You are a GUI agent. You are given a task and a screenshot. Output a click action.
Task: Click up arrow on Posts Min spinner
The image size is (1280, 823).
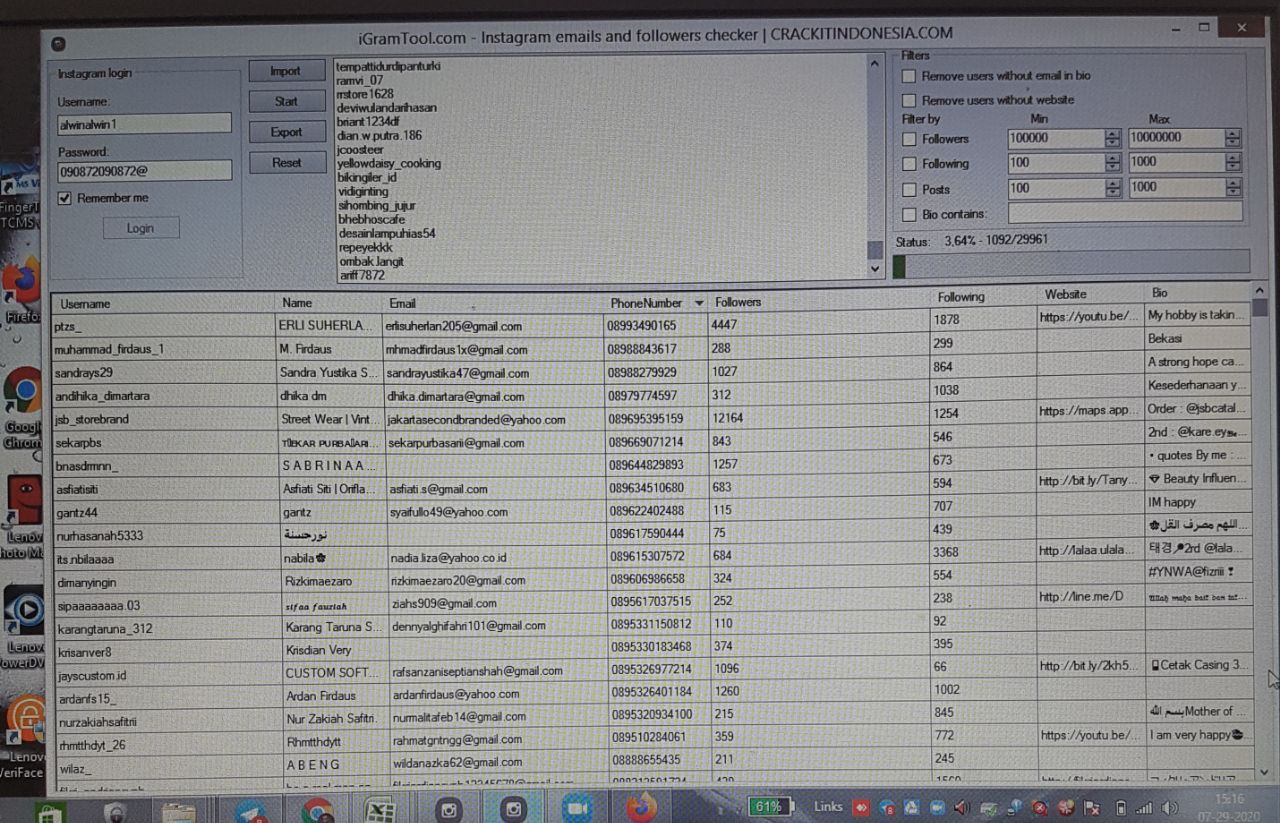[x=1113, y=183]
